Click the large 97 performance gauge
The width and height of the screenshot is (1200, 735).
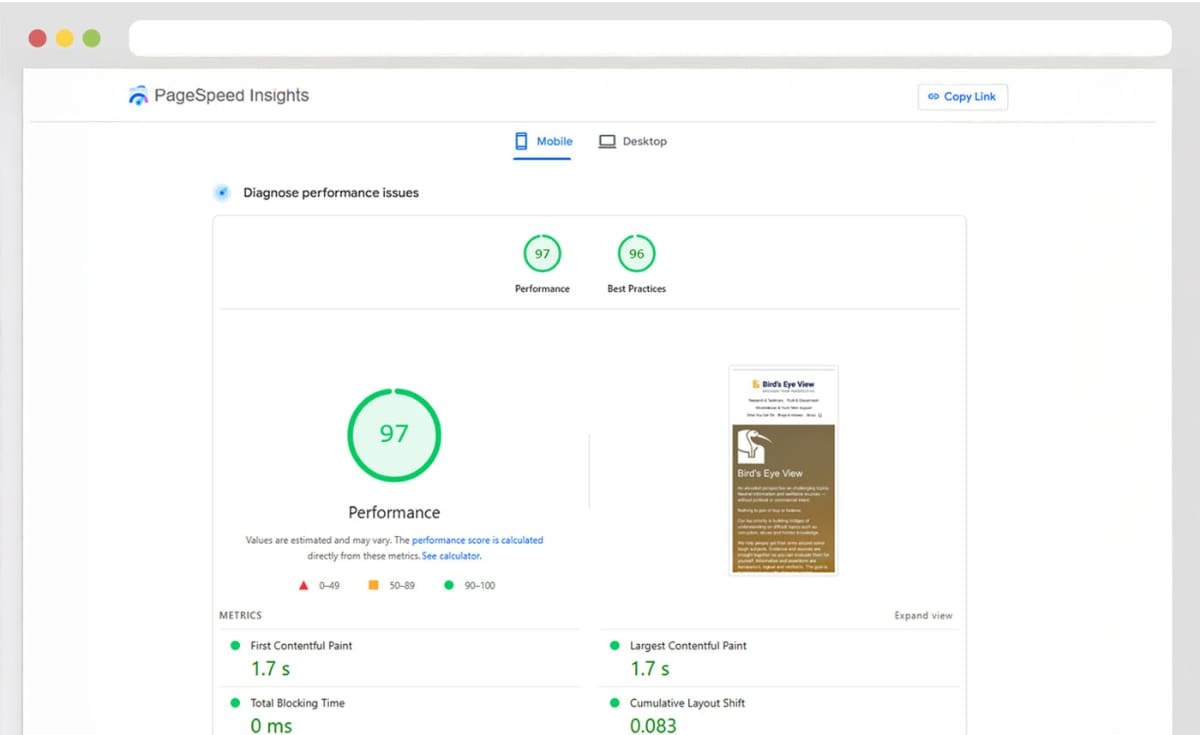(394, 434)
